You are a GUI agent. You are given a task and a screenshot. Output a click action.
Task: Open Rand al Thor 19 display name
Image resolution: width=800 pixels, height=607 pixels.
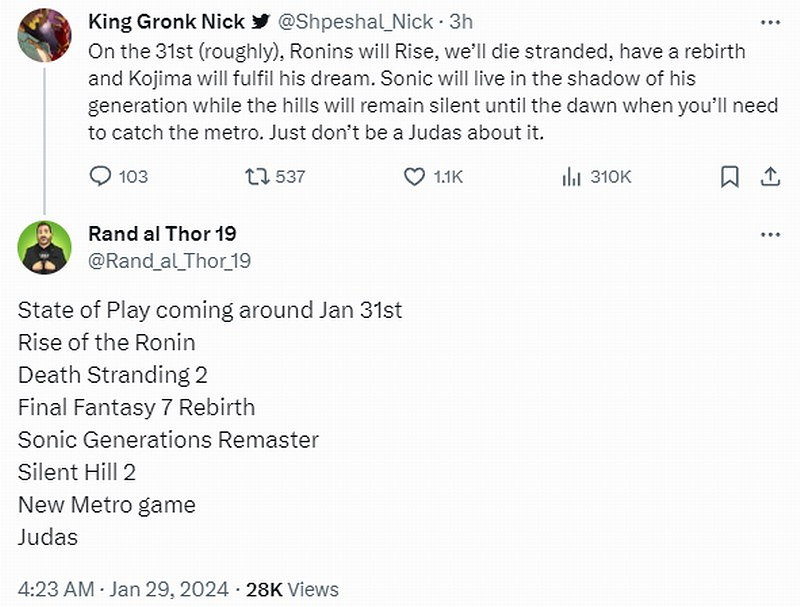point(162,234)
